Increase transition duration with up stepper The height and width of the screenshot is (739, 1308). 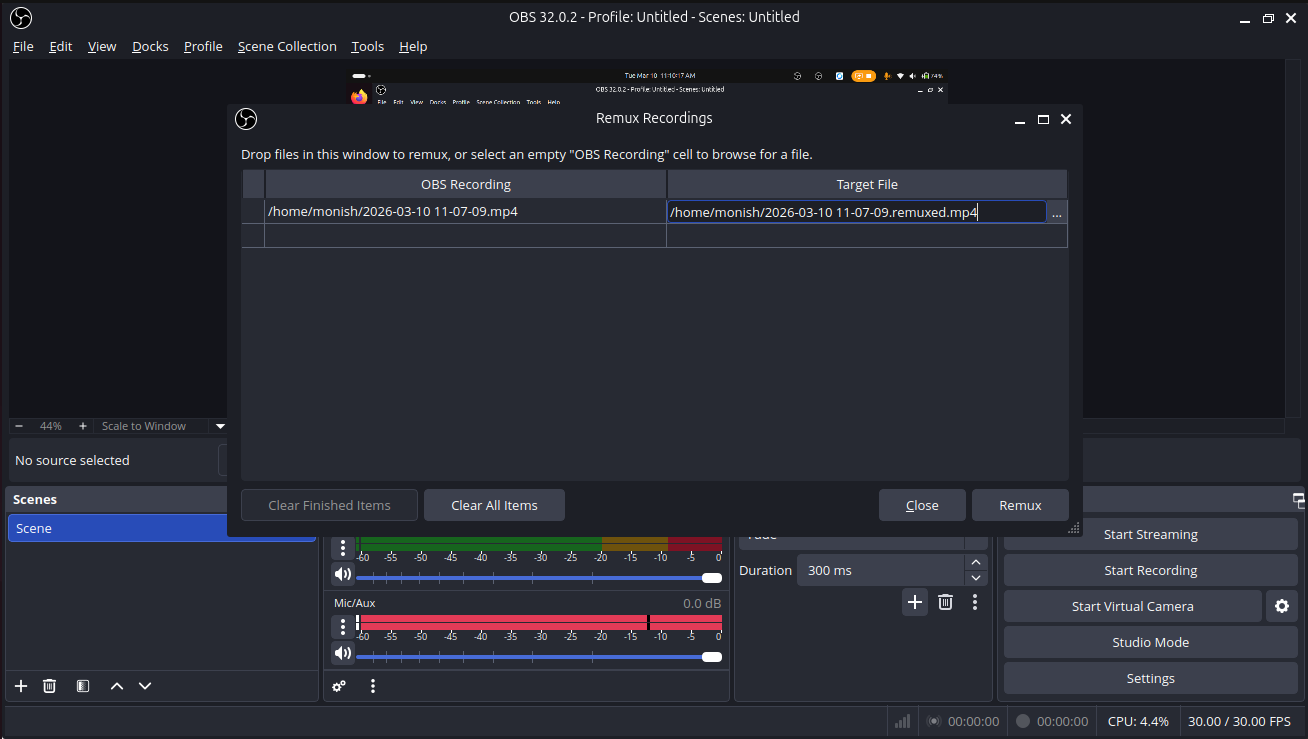point(975,563)
